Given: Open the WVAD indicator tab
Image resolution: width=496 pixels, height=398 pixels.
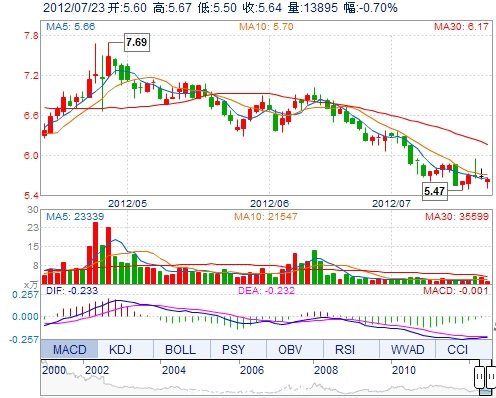Looking at the screenshot, I should tap(407, 349).
